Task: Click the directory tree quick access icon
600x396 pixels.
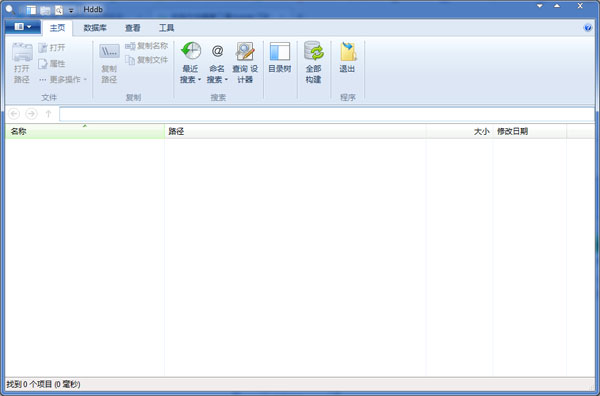Action: [31, 10]
